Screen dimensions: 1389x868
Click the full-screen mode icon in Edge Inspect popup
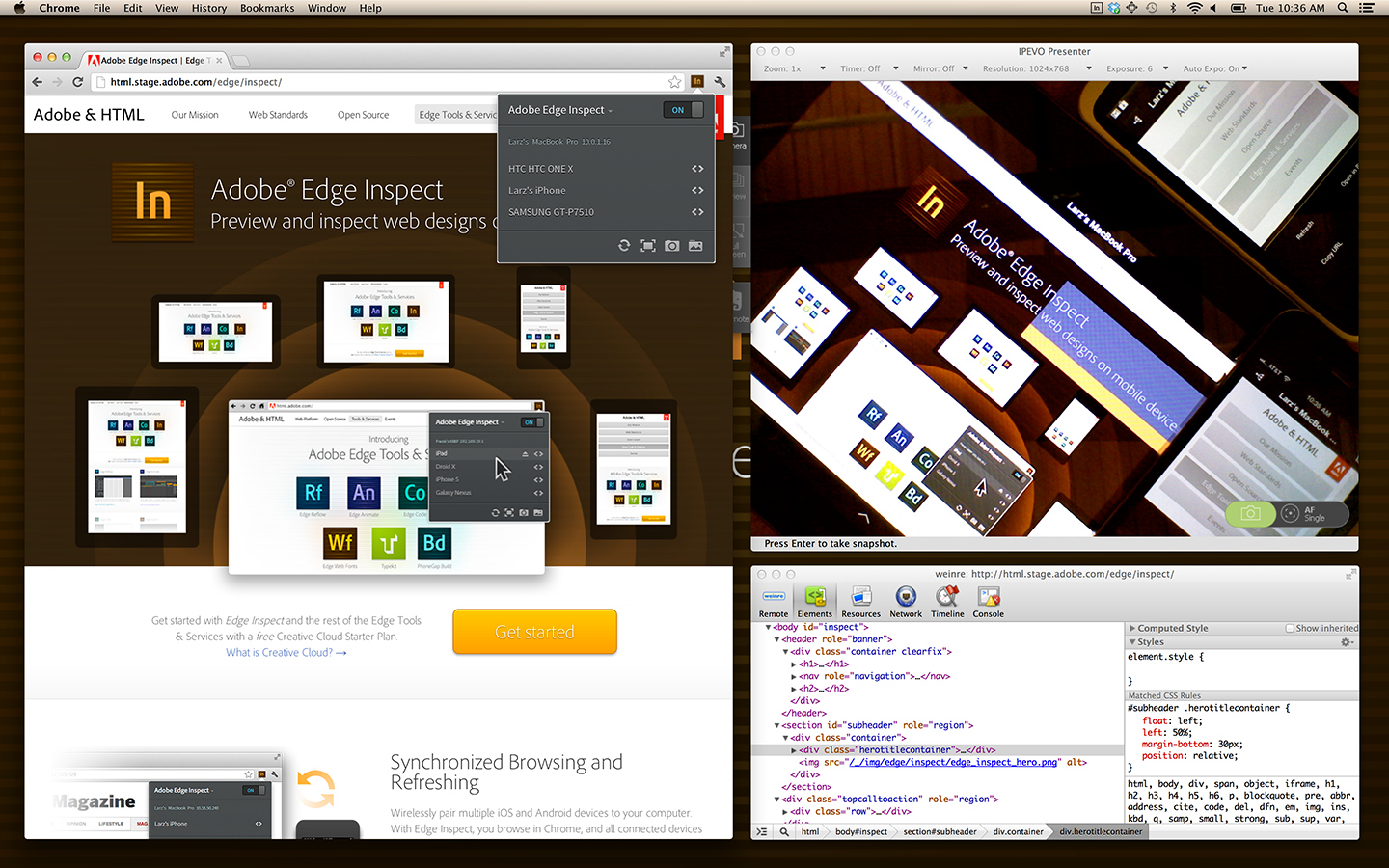(648, 246)
